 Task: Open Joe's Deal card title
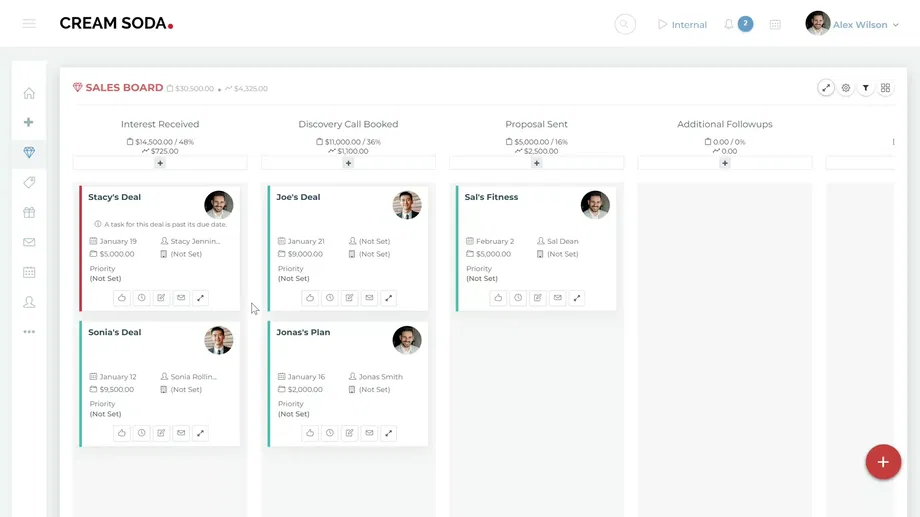pos(298,197)
